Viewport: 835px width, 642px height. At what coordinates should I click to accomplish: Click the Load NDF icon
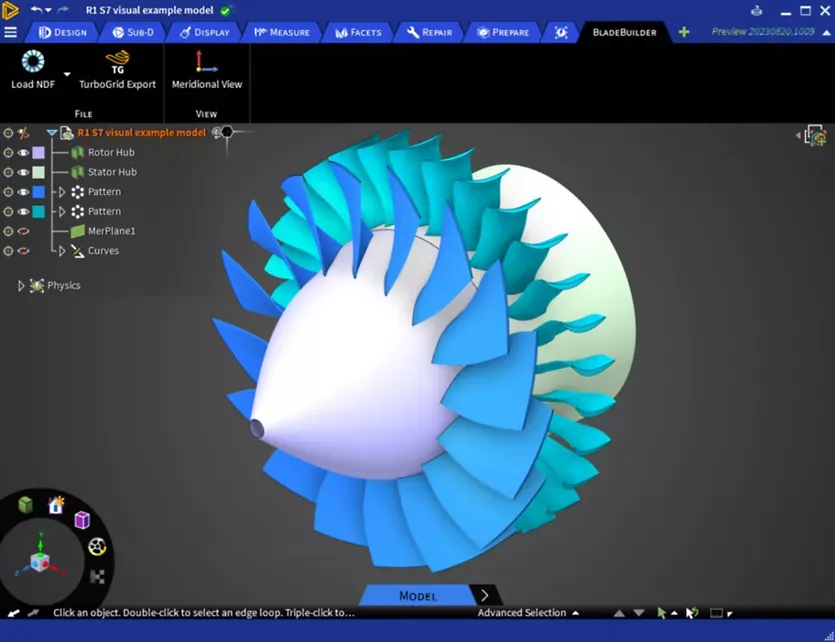32,63
